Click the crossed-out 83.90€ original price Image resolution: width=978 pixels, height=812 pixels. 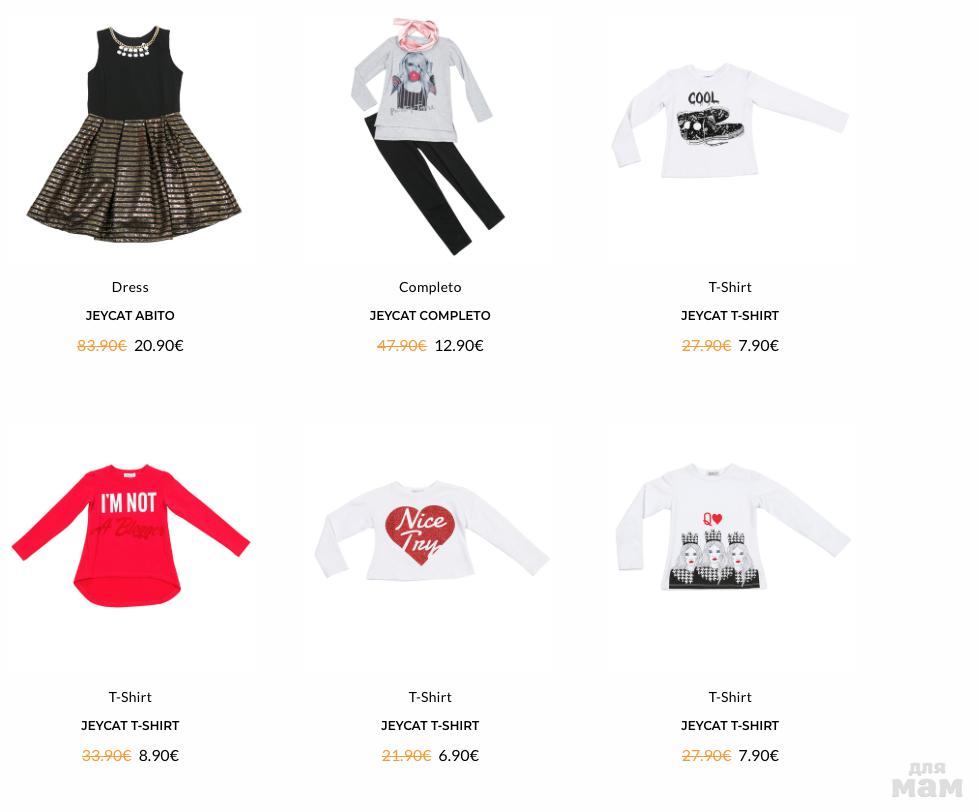pyautogui.click(x=102, y=346)
